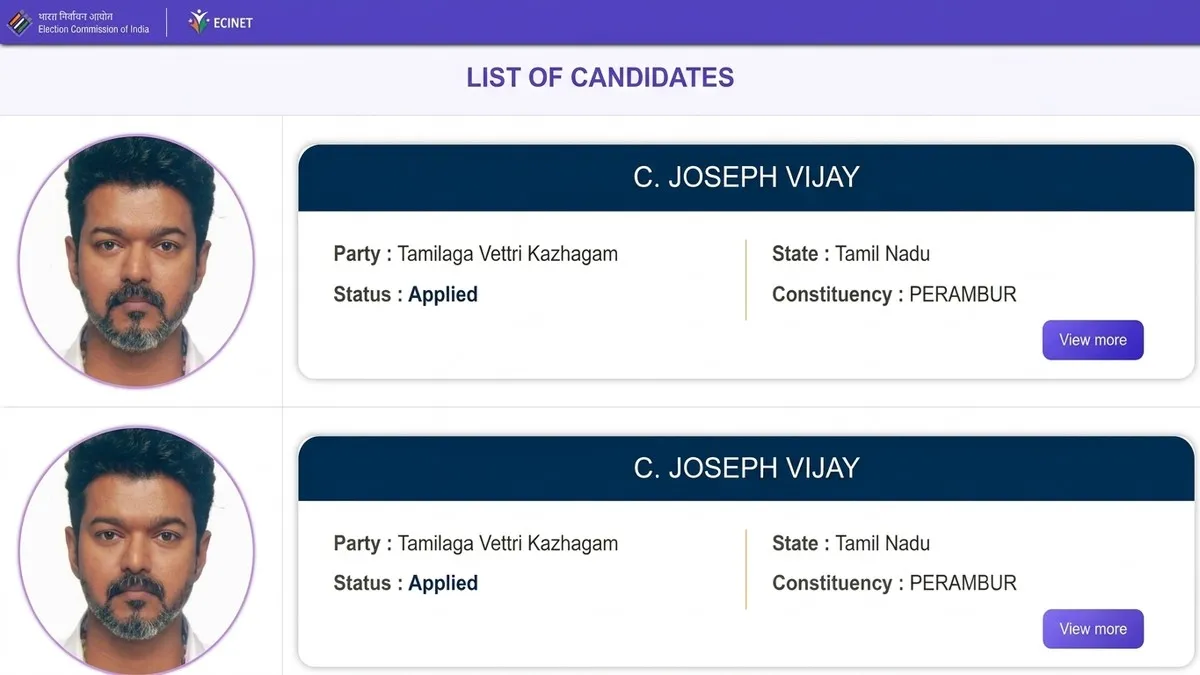1200x675 pixels.
Task: Select PERAMBUR constituency in first card
Action: point(962,295)
